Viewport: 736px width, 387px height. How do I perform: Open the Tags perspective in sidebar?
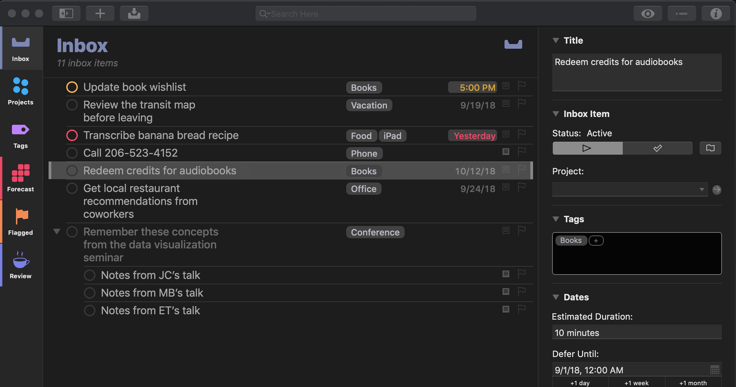[x=21, y=135]
